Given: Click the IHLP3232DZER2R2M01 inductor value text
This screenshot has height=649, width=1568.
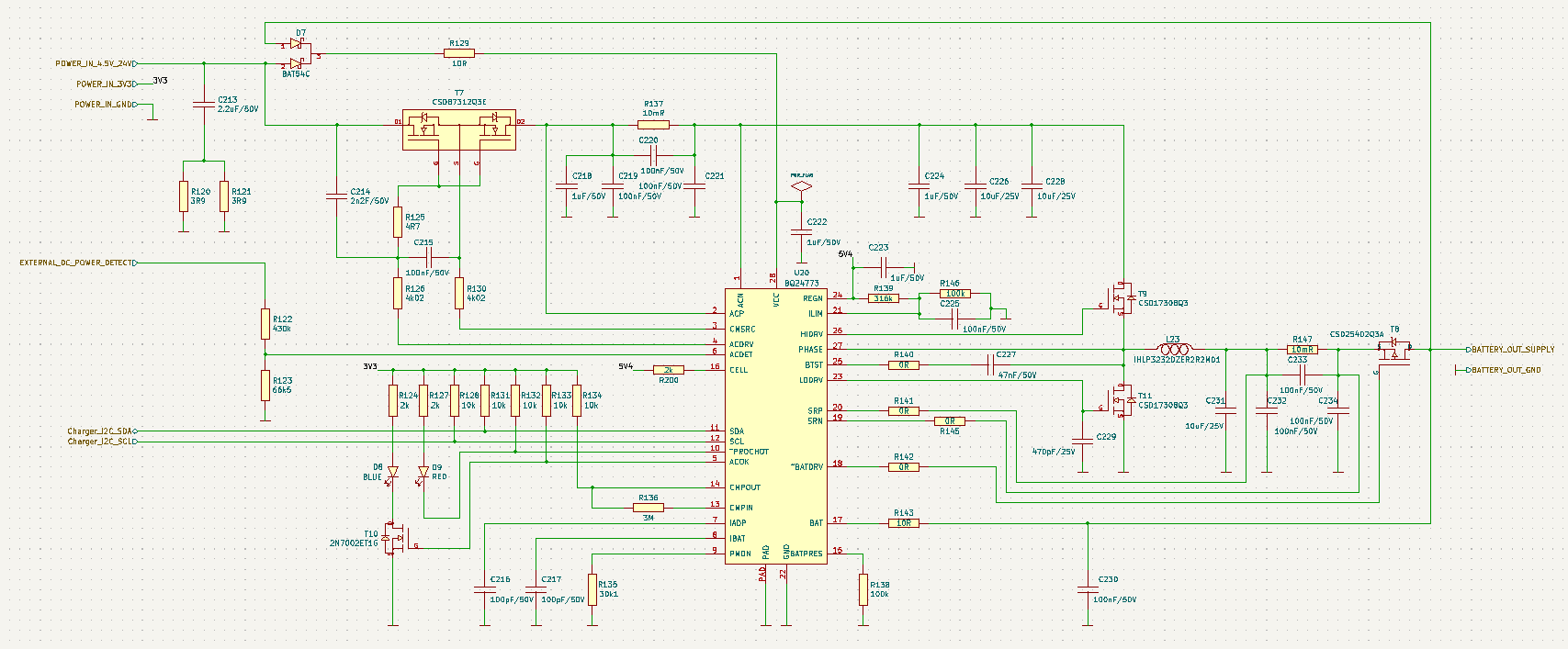Looking at the screenshot, I should [x=1177, y=360].
